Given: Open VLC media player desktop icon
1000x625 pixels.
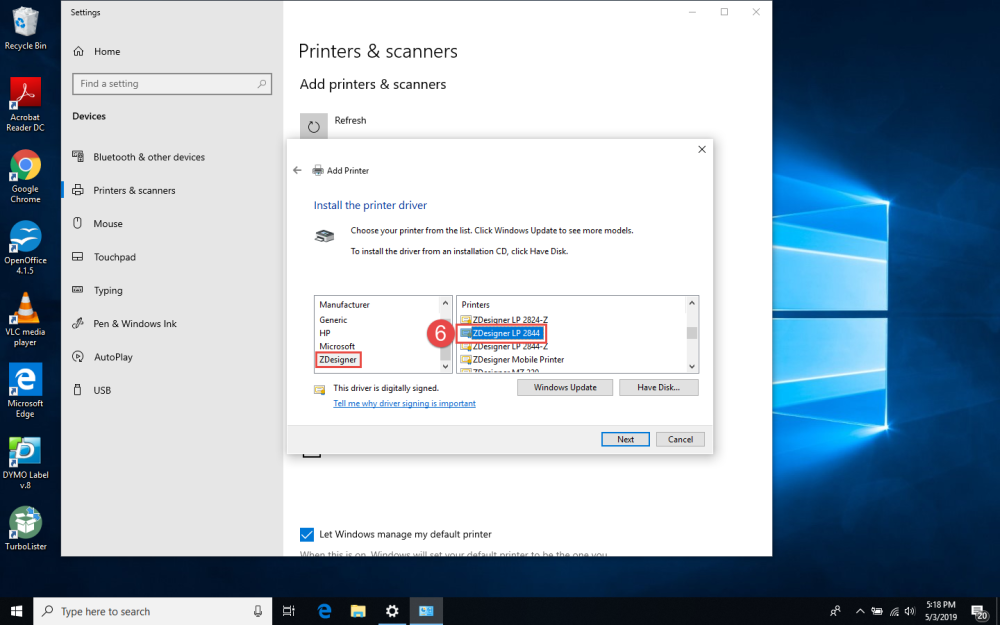Looking at the screenshot, I should coord(25,319).
